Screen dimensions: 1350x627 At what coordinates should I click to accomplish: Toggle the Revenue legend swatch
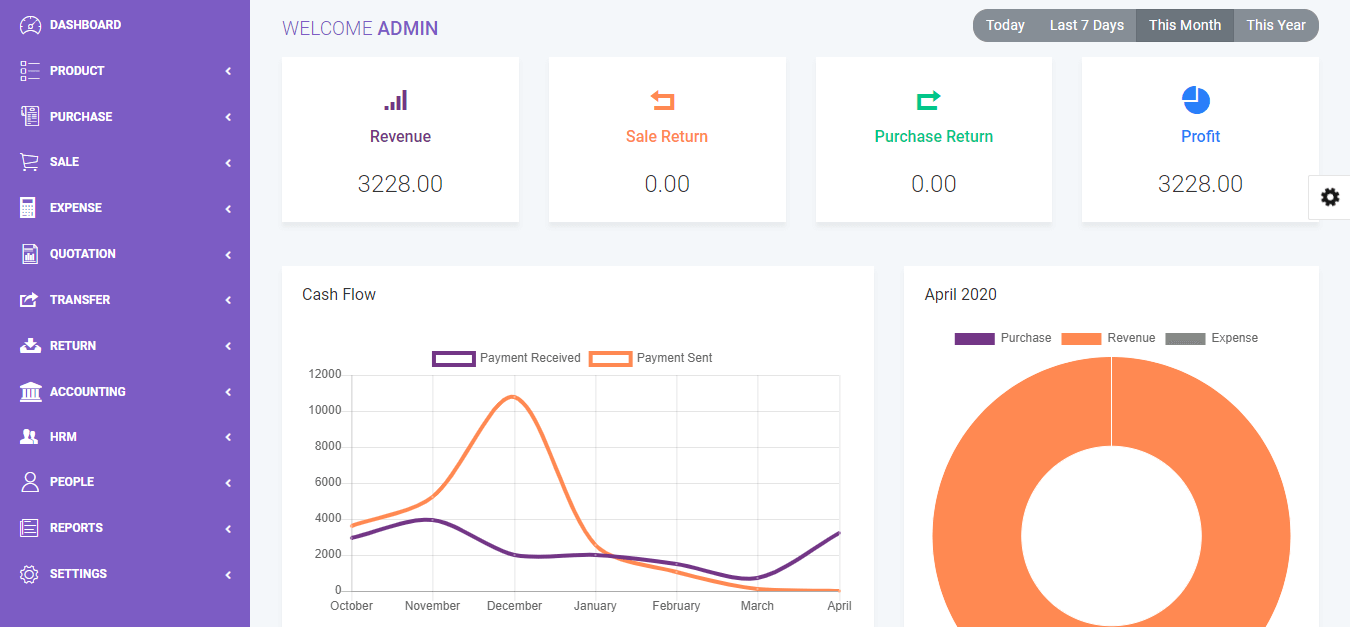pyautogui.click(x=1081, y=339)
